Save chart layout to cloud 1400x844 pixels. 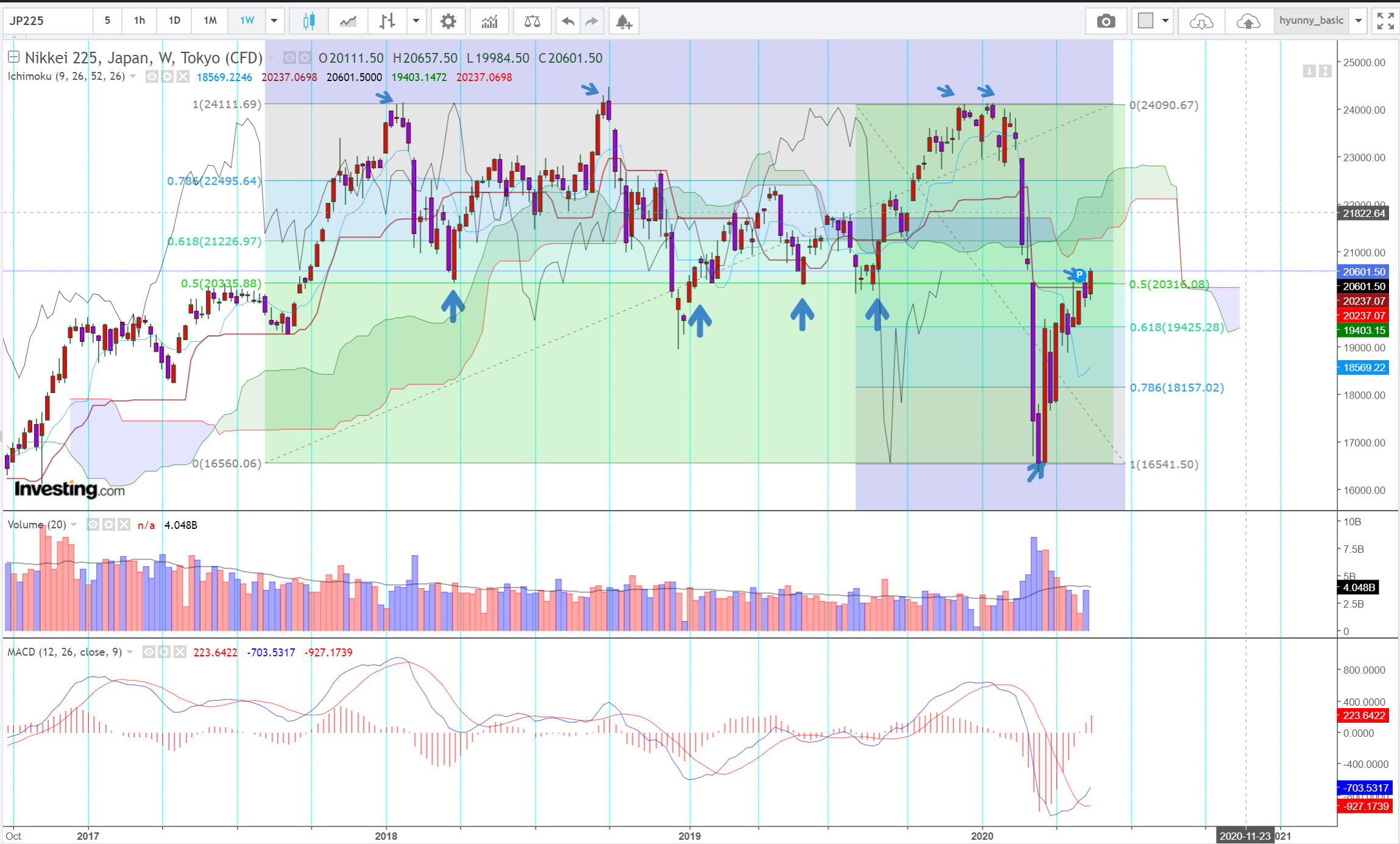[x=1248, y=21]
